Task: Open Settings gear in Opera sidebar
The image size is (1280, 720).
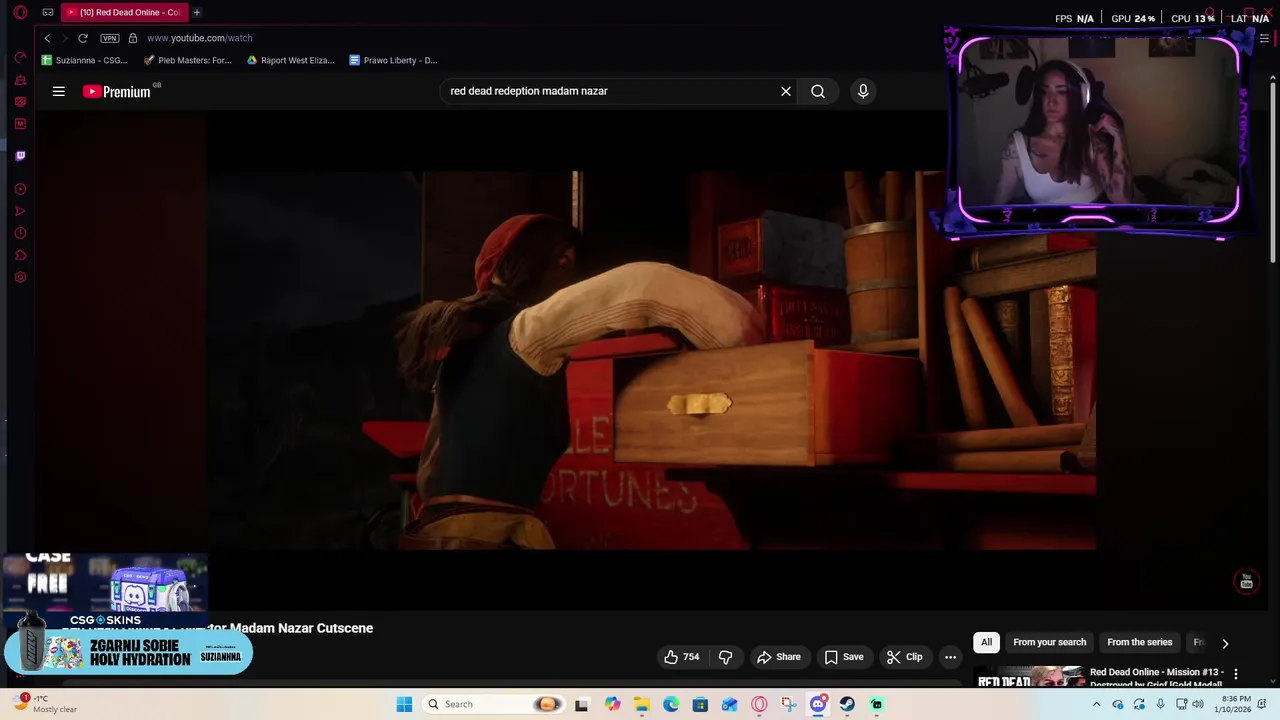Action: pos(20,277)
